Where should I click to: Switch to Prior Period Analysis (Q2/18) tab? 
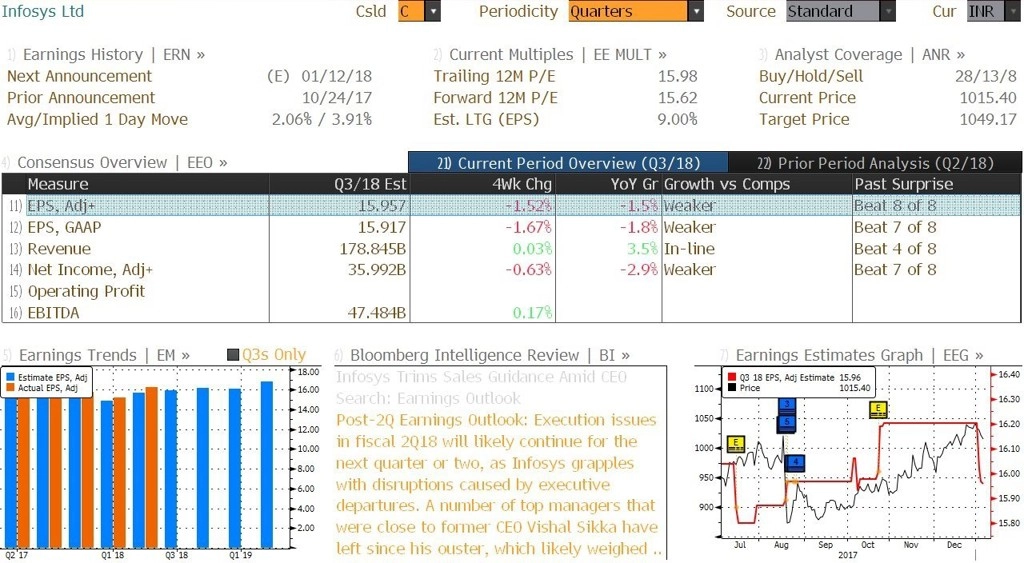[x=875, y=163]
